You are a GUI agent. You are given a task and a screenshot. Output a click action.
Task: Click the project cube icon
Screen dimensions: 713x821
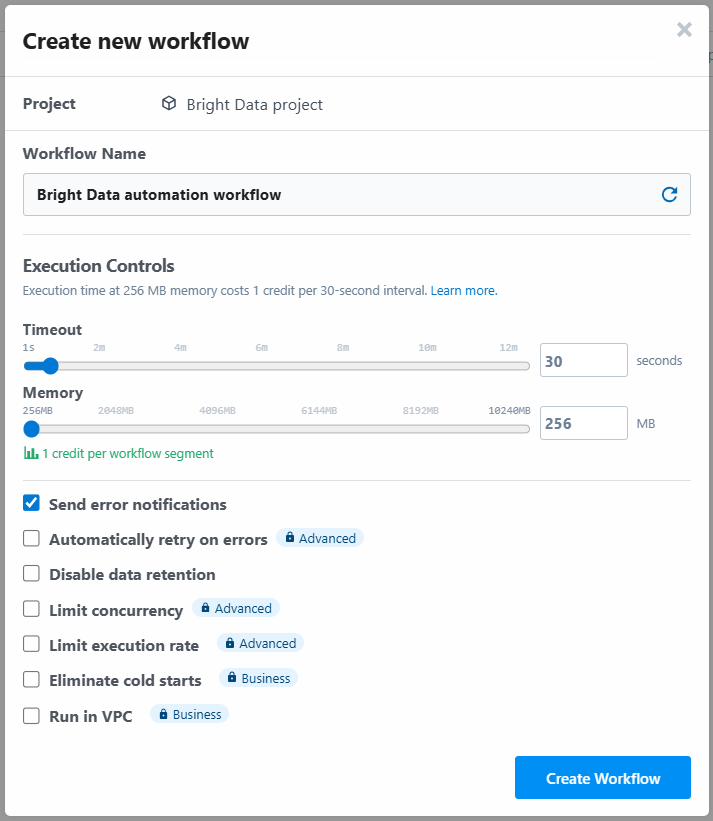169,103
